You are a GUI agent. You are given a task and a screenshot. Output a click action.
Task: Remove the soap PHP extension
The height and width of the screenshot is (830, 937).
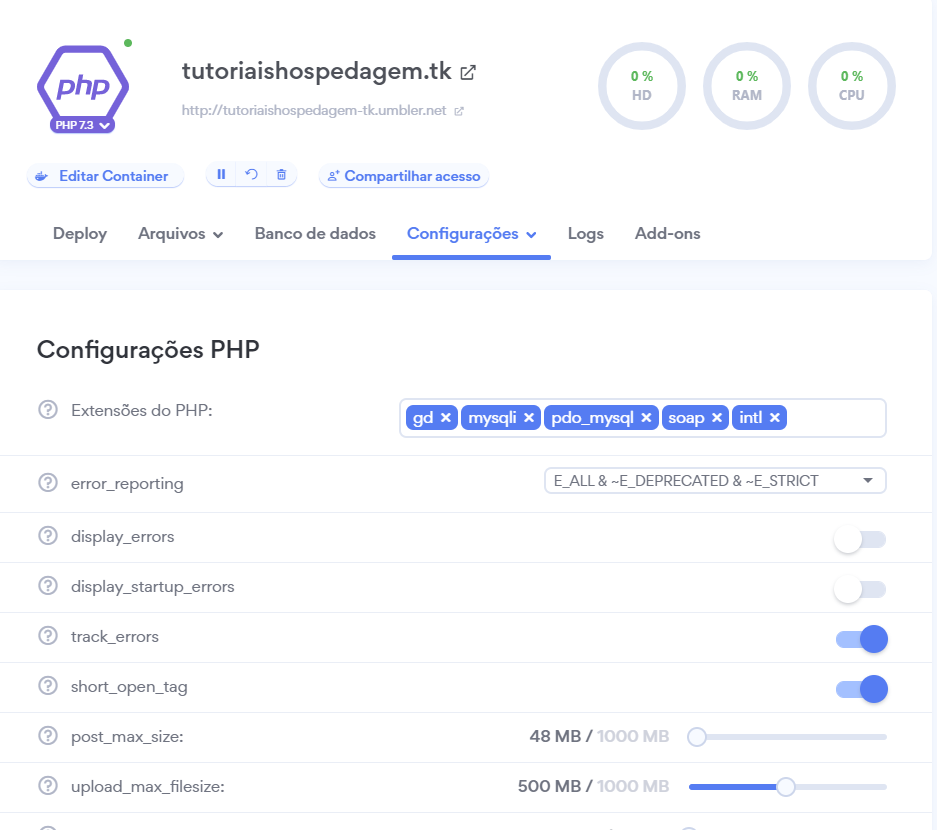(x=716, y=418)
